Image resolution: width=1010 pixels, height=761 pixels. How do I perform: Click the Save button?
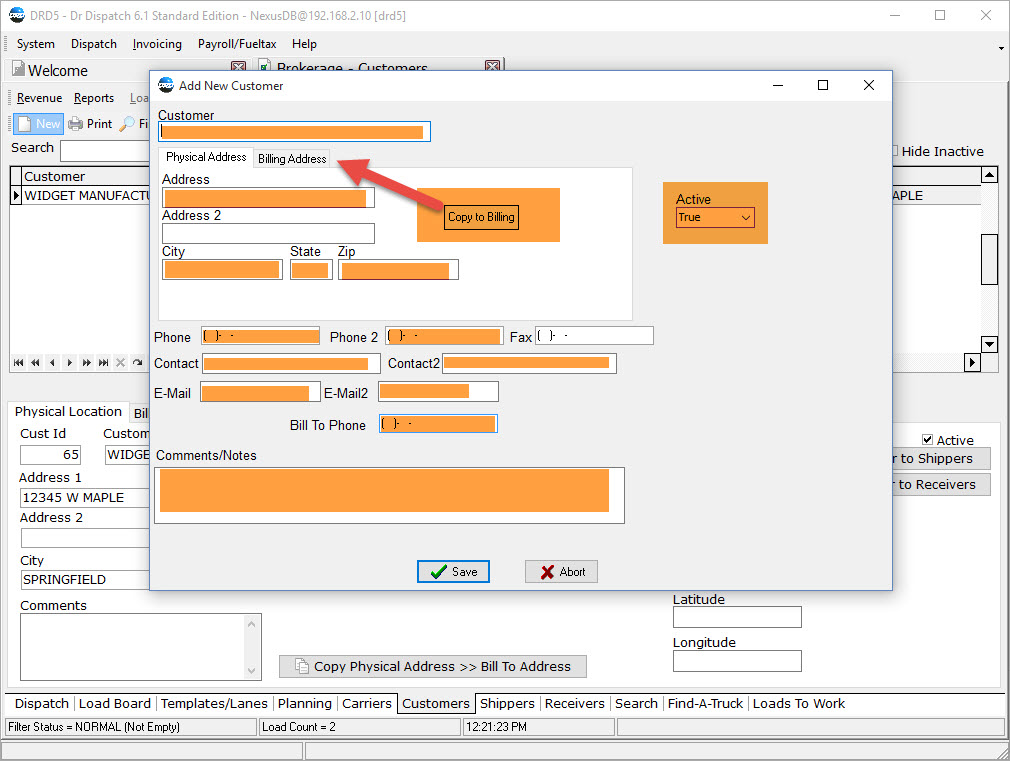(453, 572)
